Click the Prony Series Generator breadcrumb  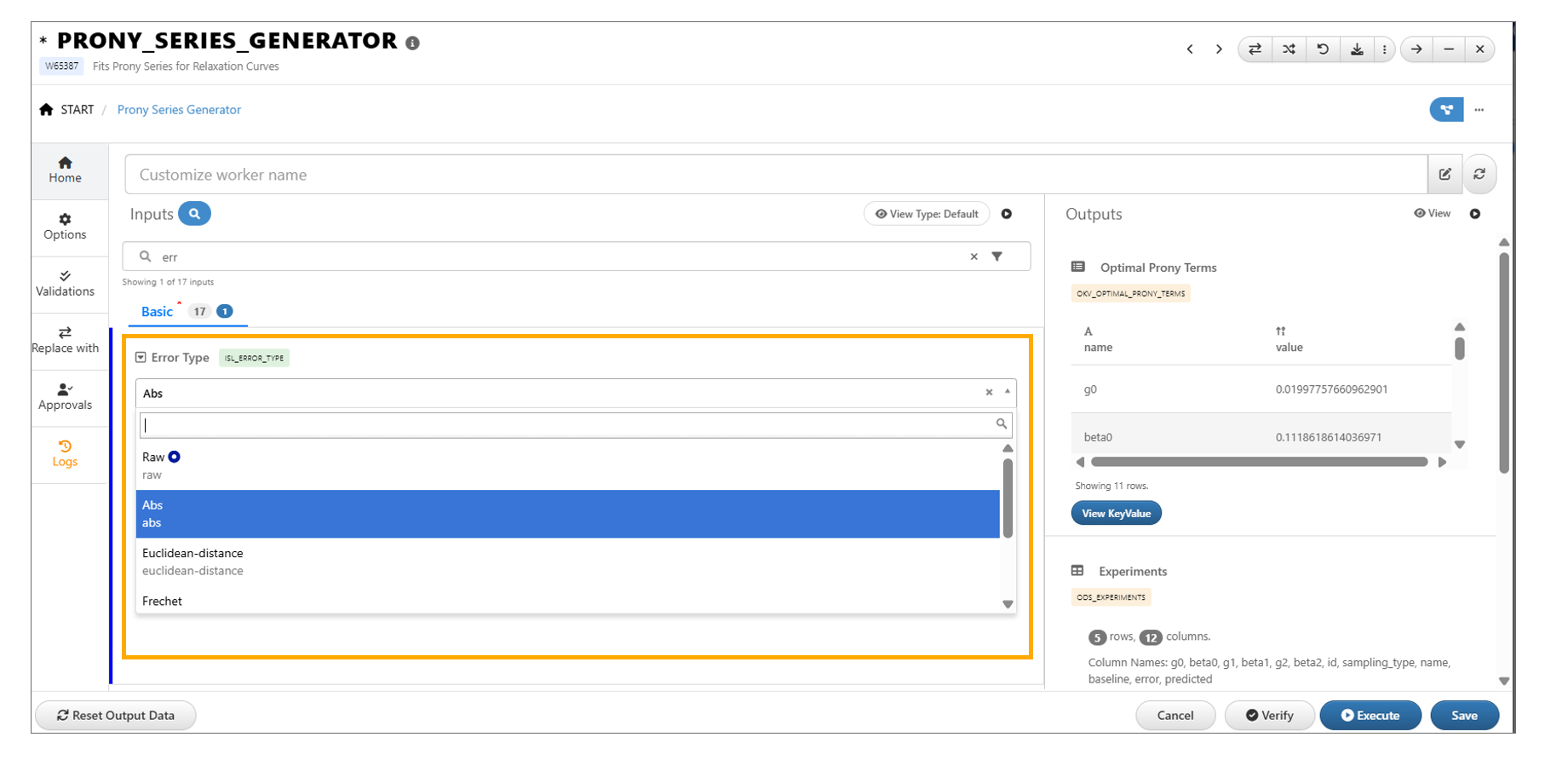(179, 110)
